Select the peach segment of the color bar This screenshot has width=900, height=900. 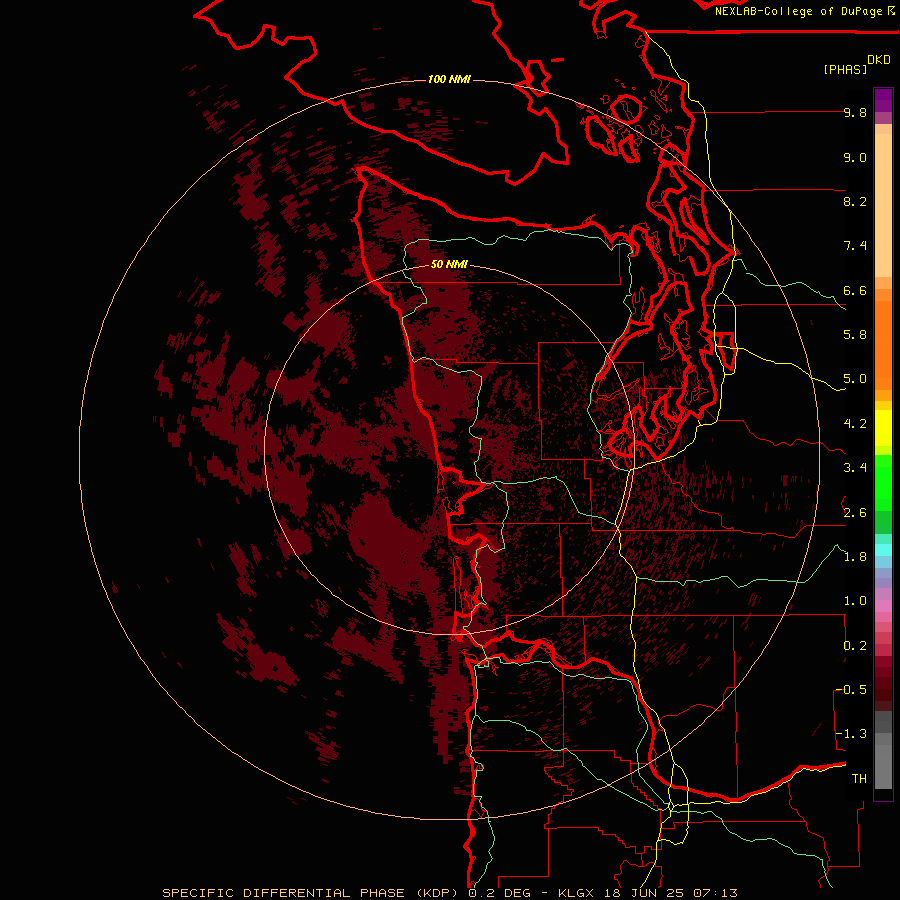coord(883,201)
